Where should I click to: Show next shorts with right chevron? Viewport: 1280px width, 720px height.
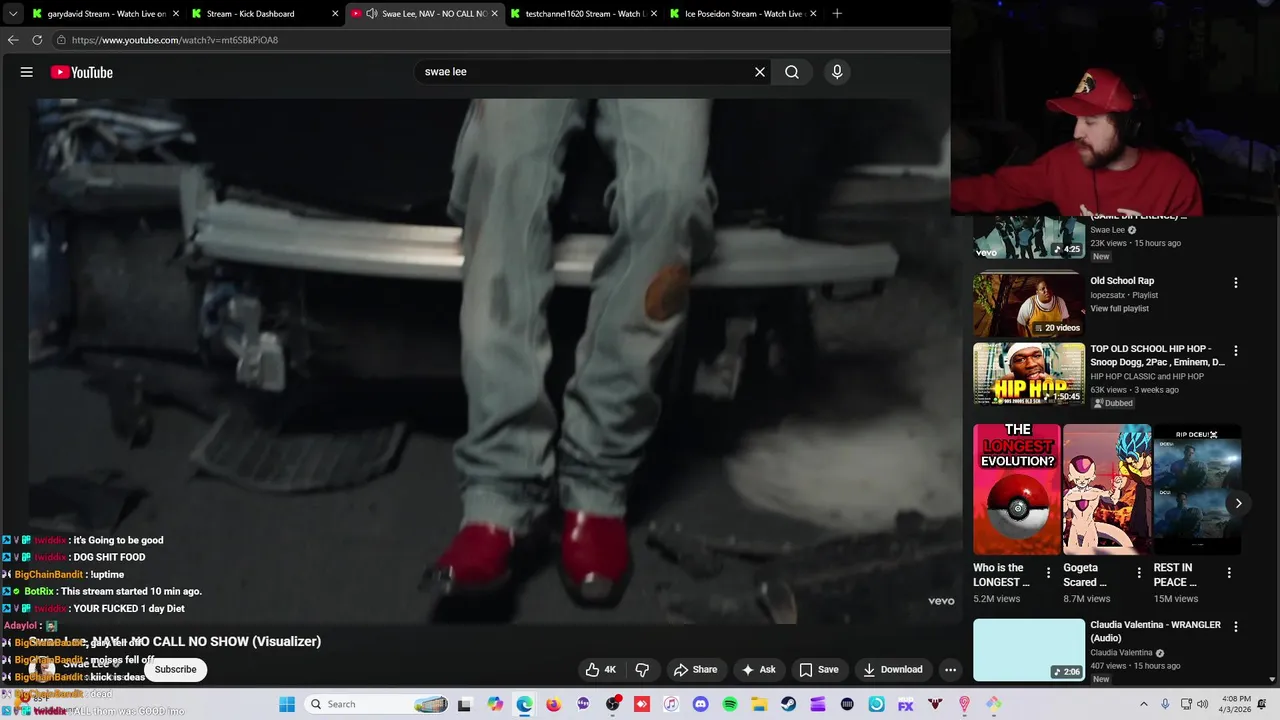point(1238,504)
